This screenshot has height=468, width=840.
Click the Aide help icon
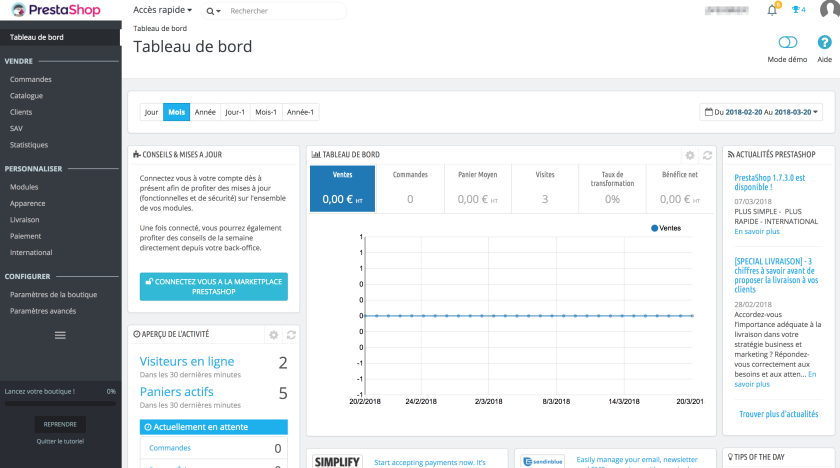coord(824,43)
